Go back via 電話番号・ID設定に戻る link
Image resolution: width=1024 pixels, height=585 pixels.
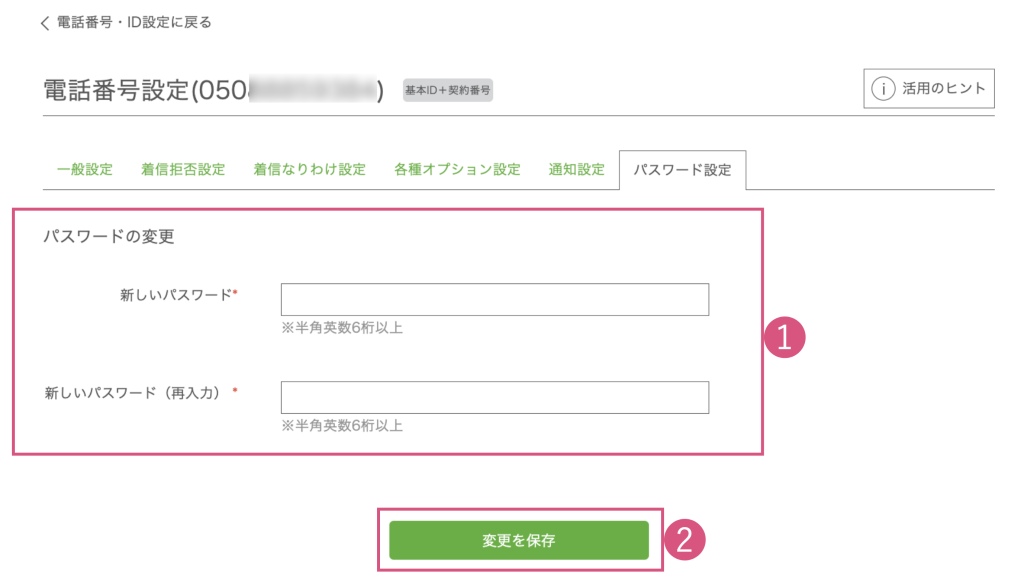pos(134,22)
